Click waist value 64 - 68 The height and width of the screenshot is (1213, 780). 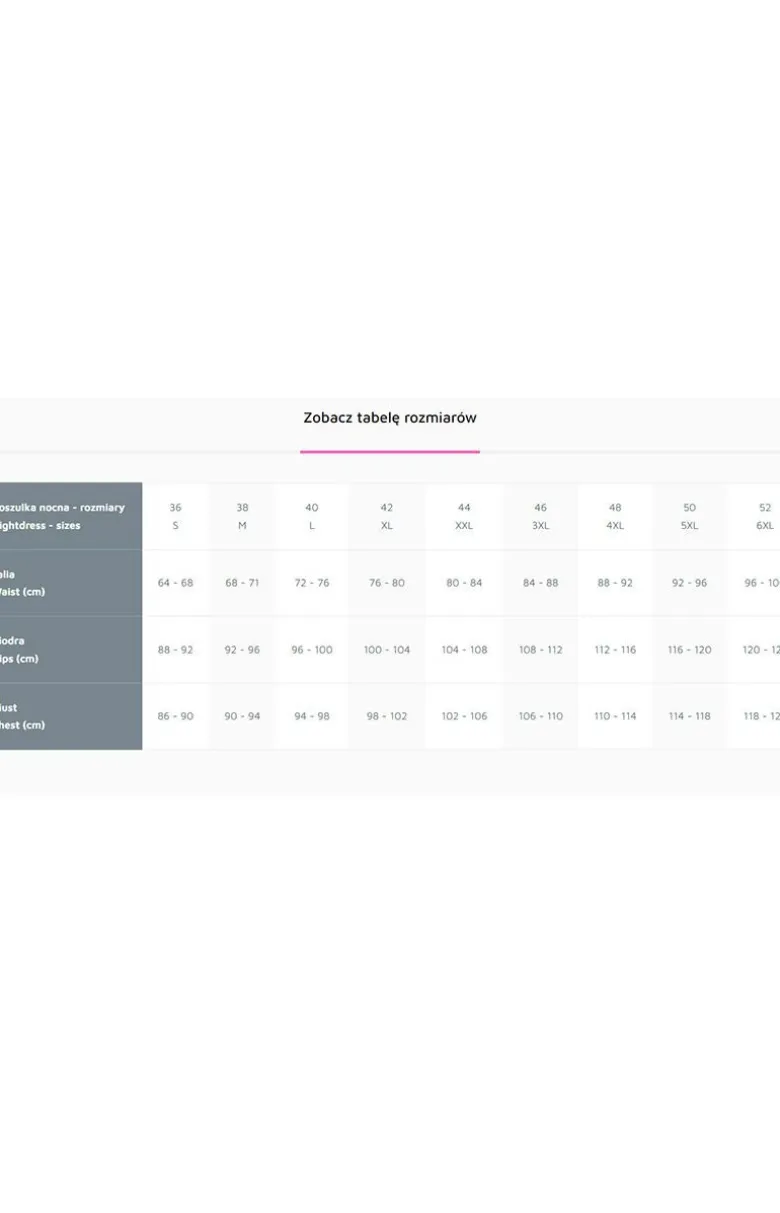click(175, 583)
